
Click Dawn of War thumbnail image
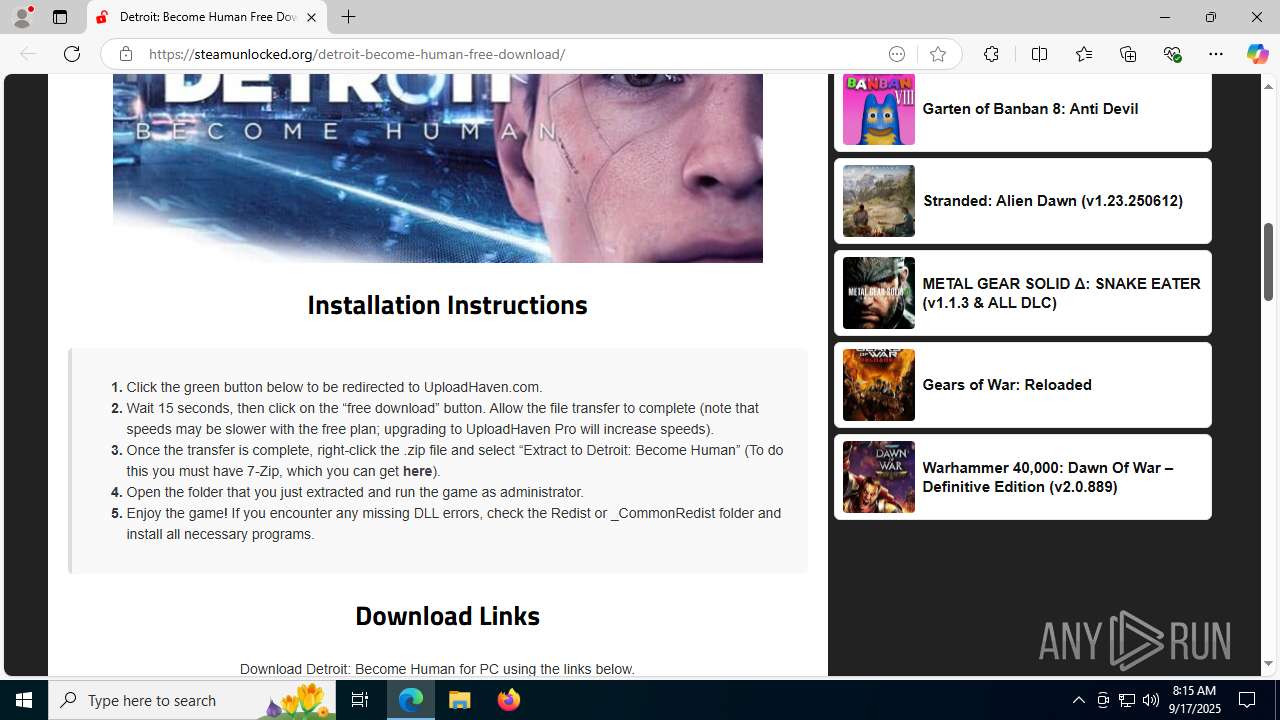pyautogui.click(x=878, y=477)
